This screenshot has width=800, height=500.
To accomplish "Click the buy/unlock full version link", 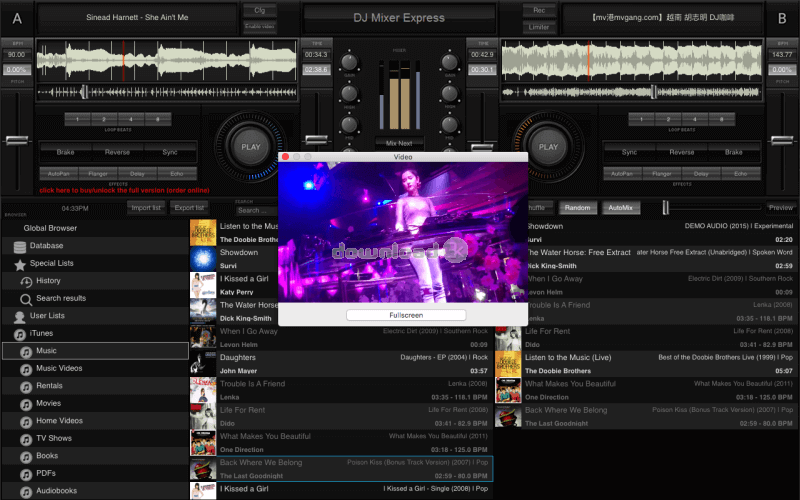I will [124, 190].
